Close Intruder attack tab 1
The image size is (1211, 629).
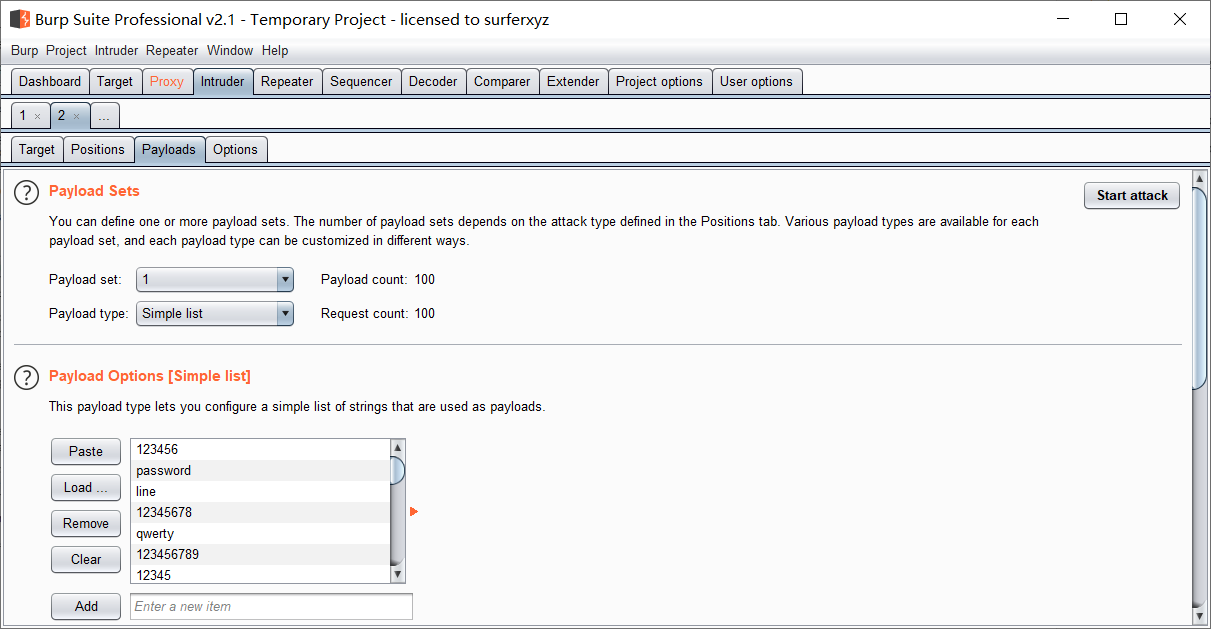[38, 116]
